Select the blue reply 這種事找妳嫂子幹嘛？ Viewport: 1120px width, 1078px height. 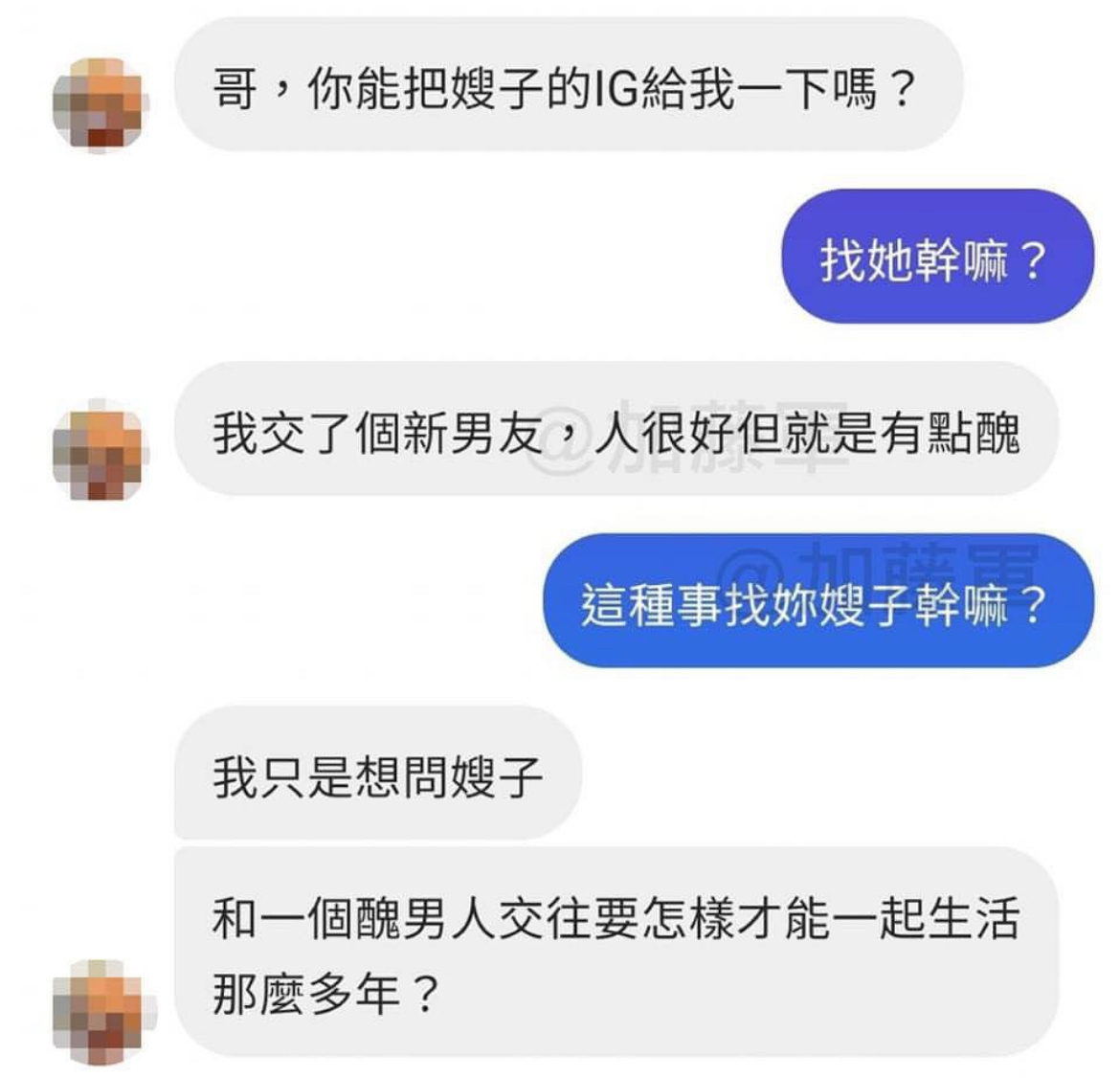(818, 600)
